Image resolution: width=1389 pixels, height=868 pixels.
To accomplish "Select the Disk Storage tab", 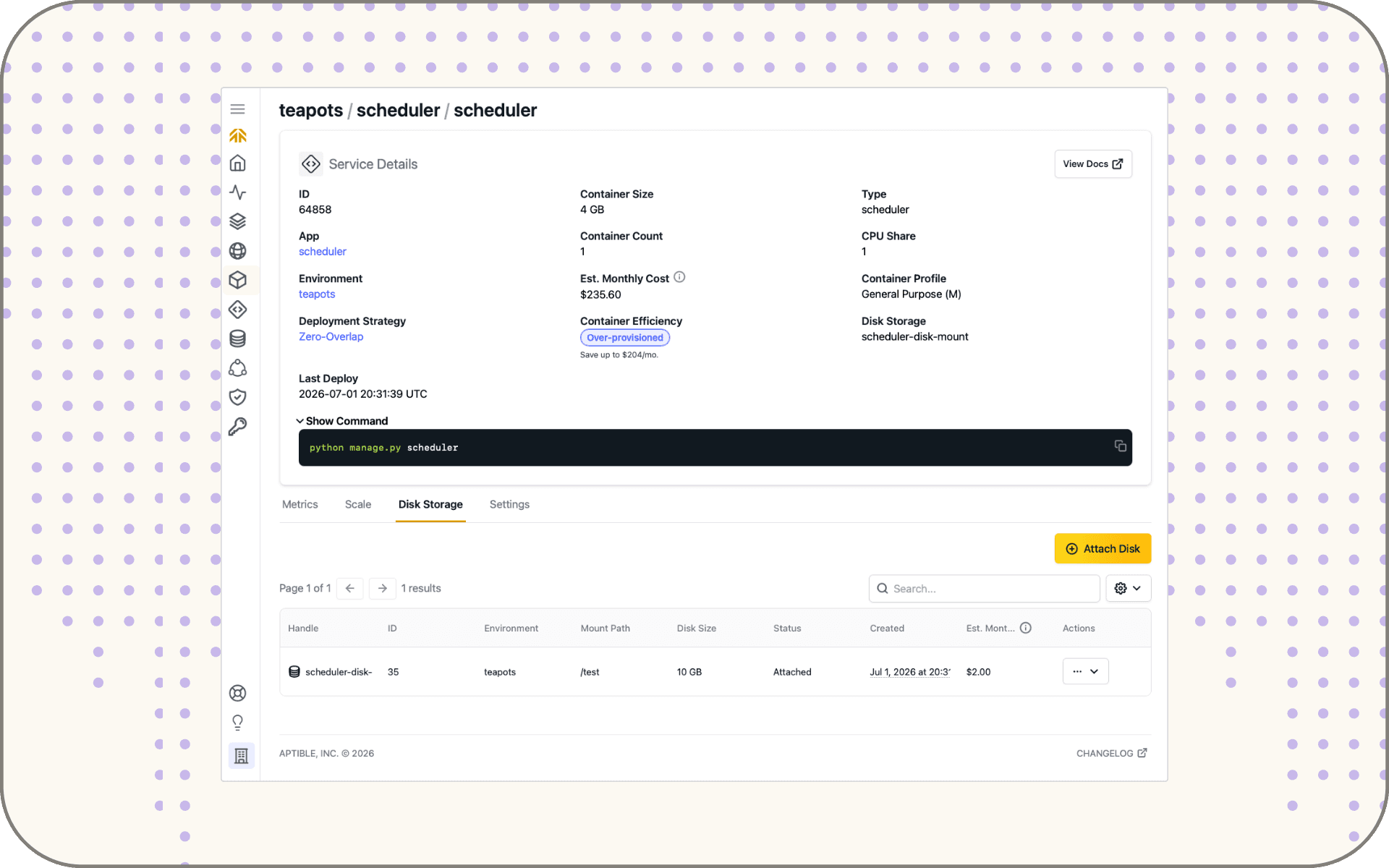I will (430, 504).
